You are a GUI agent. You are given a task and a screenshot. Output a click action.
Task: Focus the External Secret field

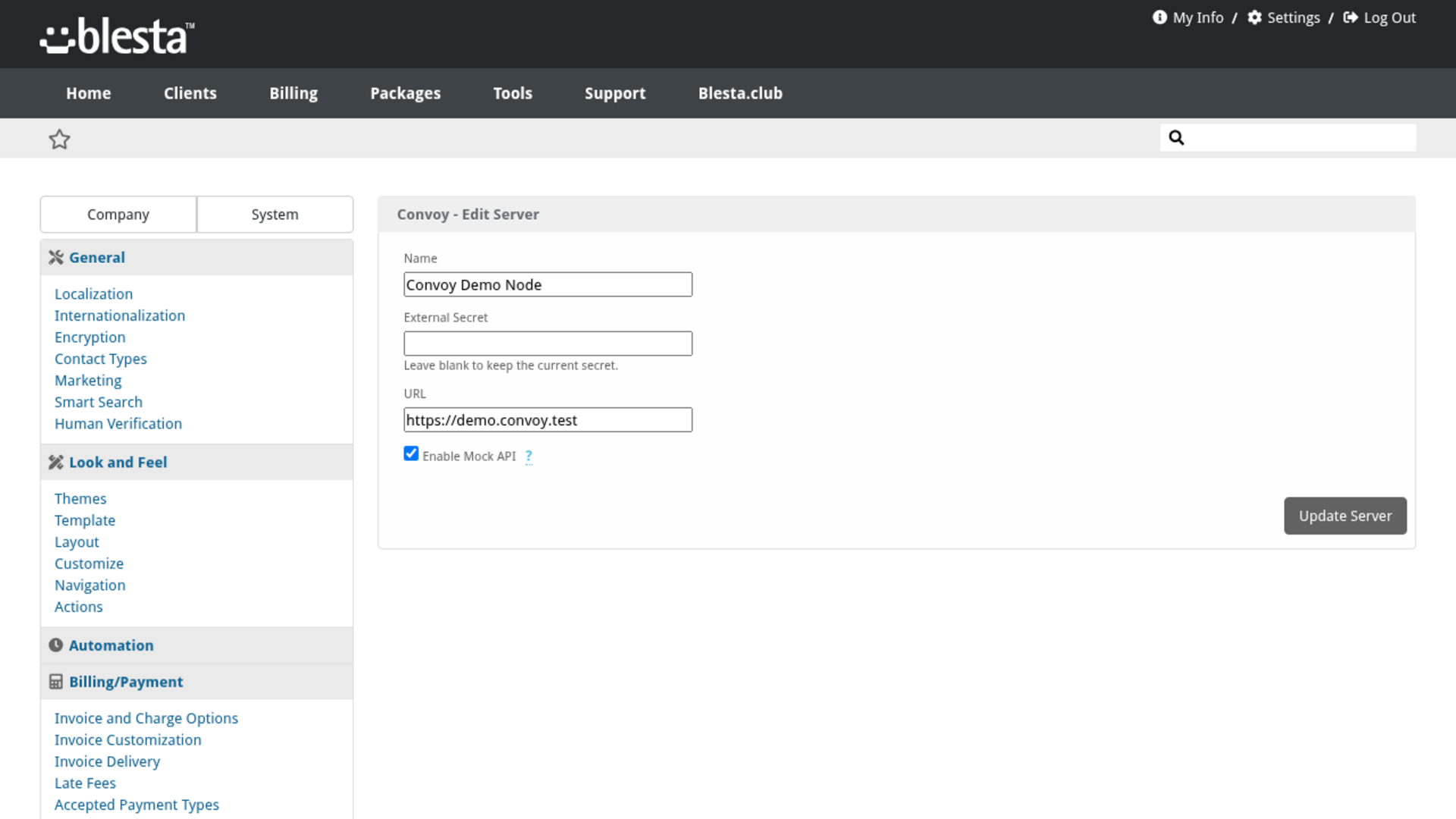pos(548,344)
